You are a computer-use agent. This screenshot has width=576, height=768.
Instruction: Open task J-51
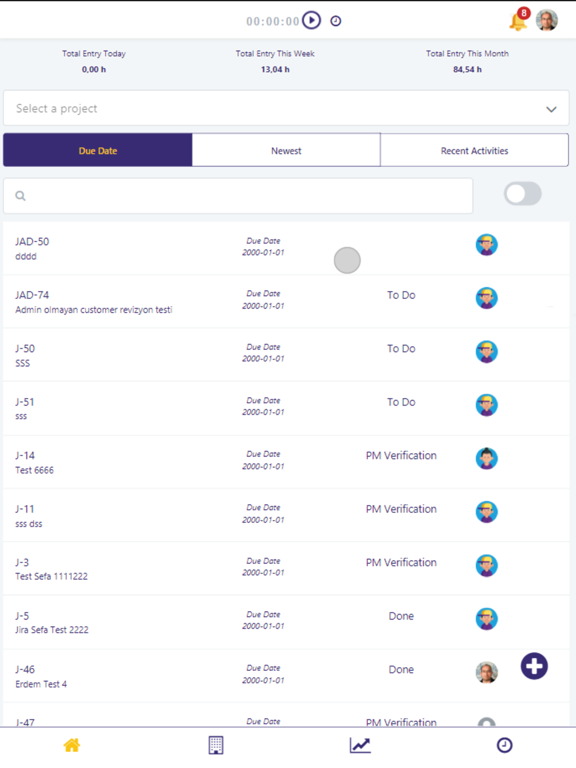pos(286,408)
